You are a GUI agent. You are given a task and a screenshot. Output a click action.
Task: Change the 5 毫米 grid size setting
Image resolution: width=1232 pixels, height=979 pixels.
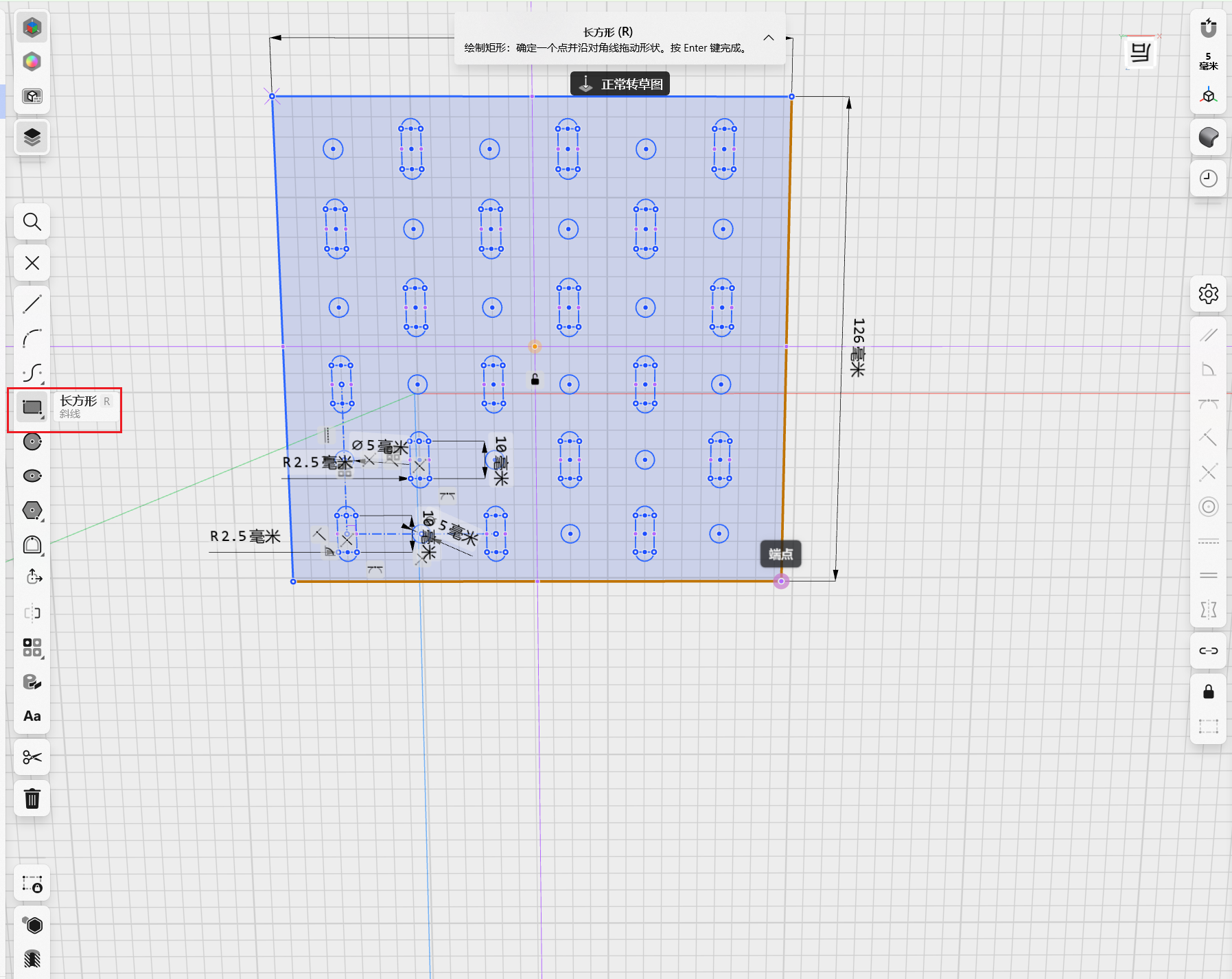click(1209, 61)
